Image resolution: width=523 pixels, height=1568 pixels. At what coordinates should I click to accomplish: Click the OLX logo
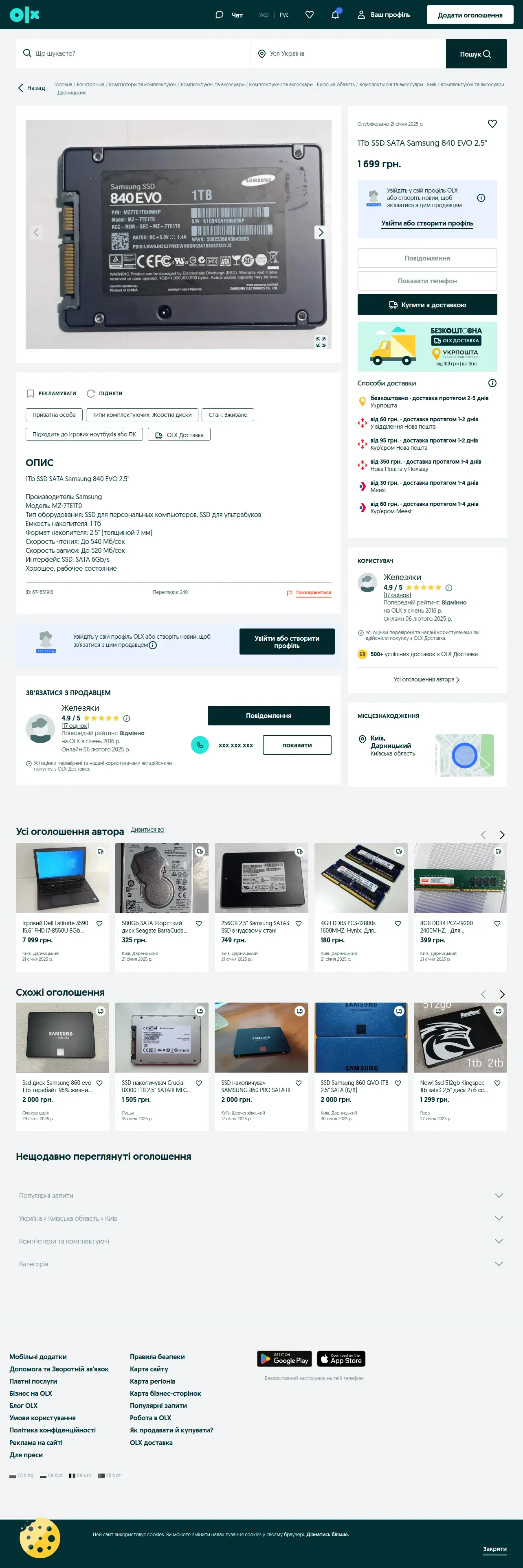coord(24,15)
